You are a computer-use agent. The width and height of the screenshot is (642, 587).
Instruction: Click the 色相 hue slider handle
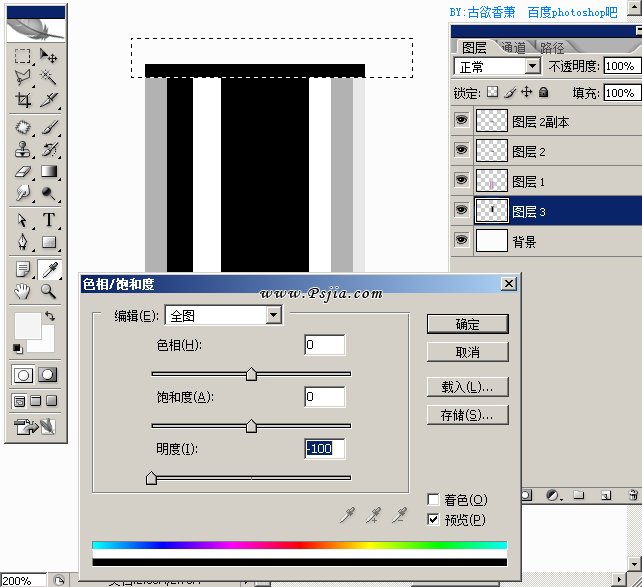point(251,374)
